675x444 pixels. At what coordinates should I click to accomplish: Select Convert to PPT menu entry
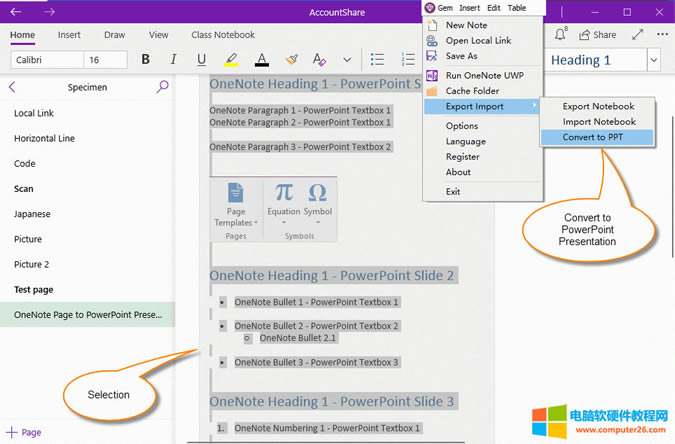click(x=592, y=137)
